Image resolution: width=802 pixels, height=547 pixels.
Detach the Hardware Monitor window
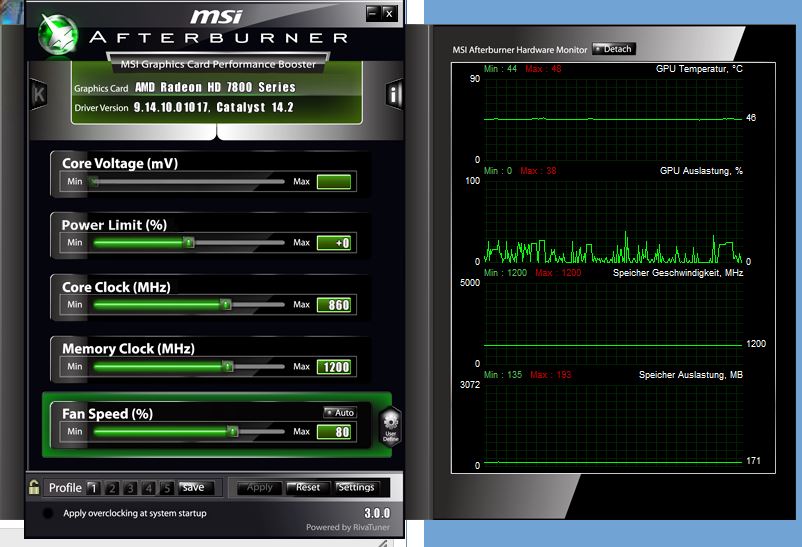tap(614, 49)
